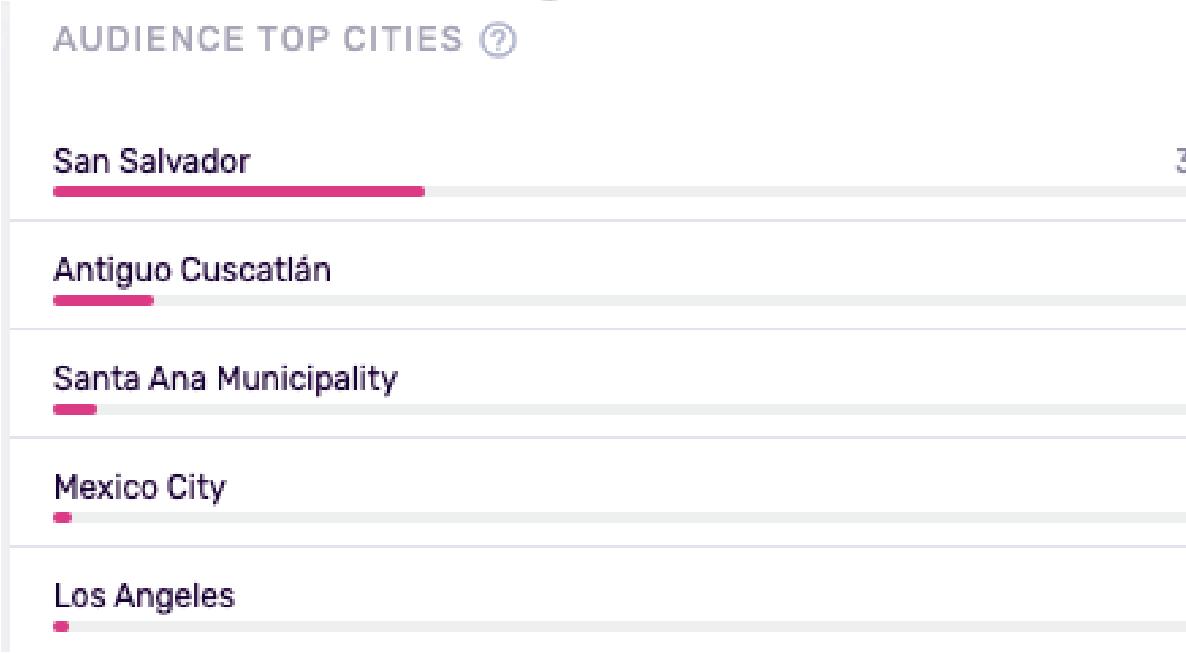Click Santa Ana Municipality's pink bar fill
Viewport: 1186px width, 653px height.
[75, 409]
